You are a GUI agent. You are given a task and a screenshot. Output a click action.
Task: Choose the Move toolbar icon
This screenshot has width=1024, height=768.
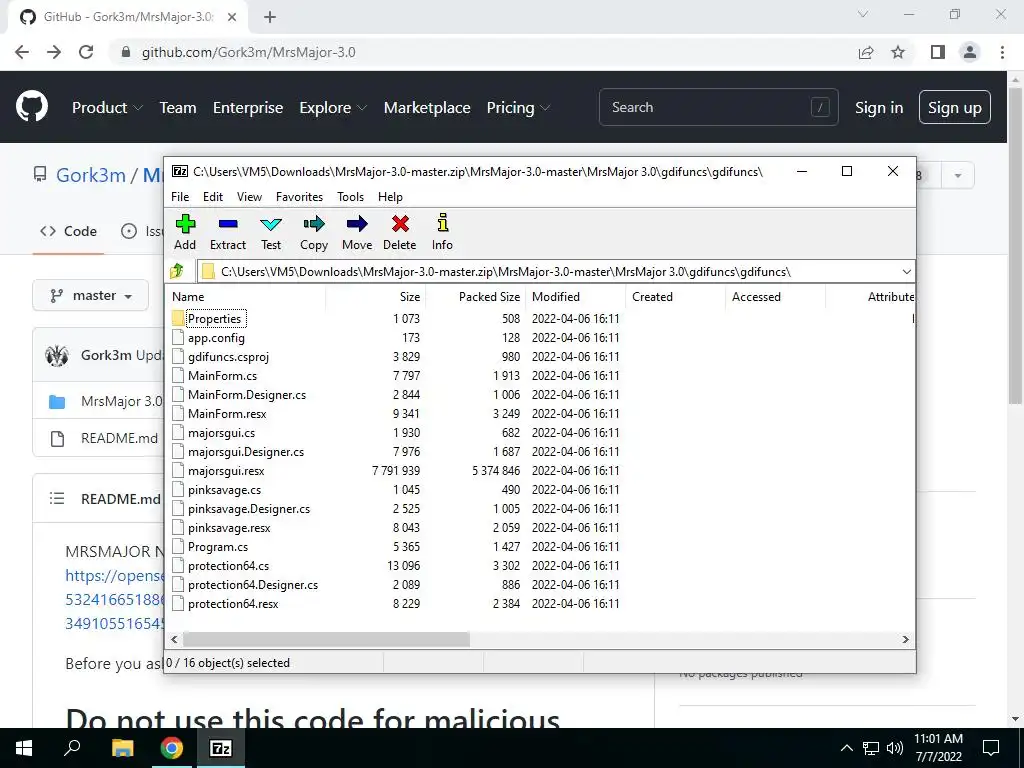click(x=357, y=232)
